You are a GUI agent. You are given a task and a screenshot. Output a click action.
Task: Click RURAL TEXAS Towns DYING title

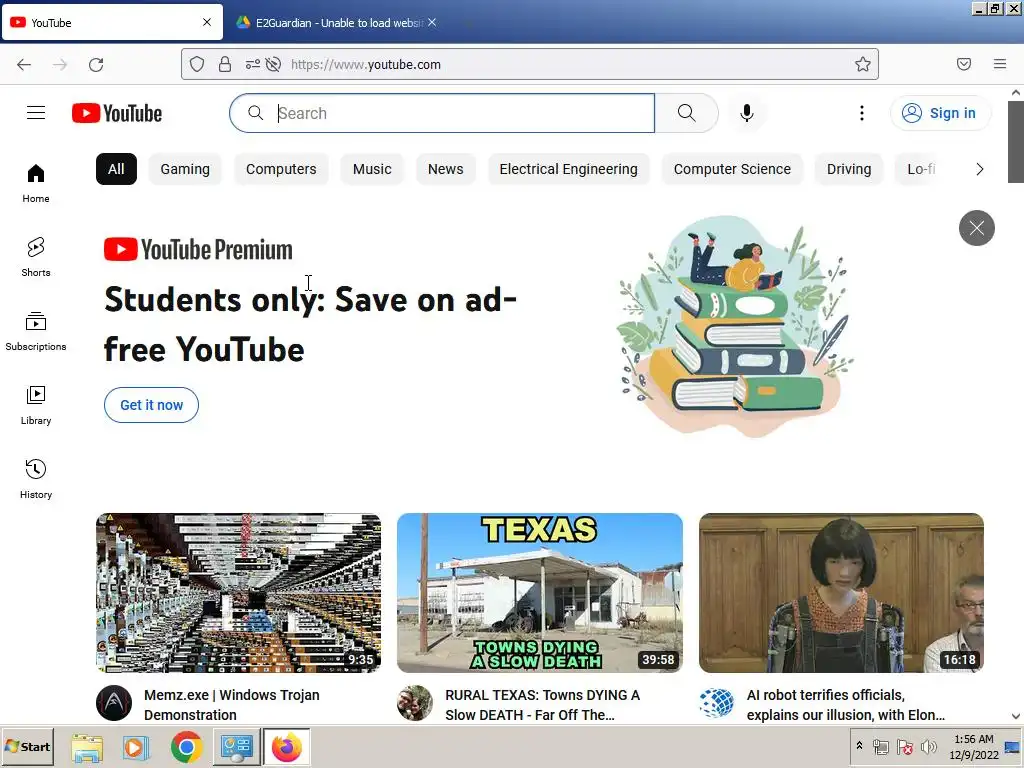click(543, 705)
